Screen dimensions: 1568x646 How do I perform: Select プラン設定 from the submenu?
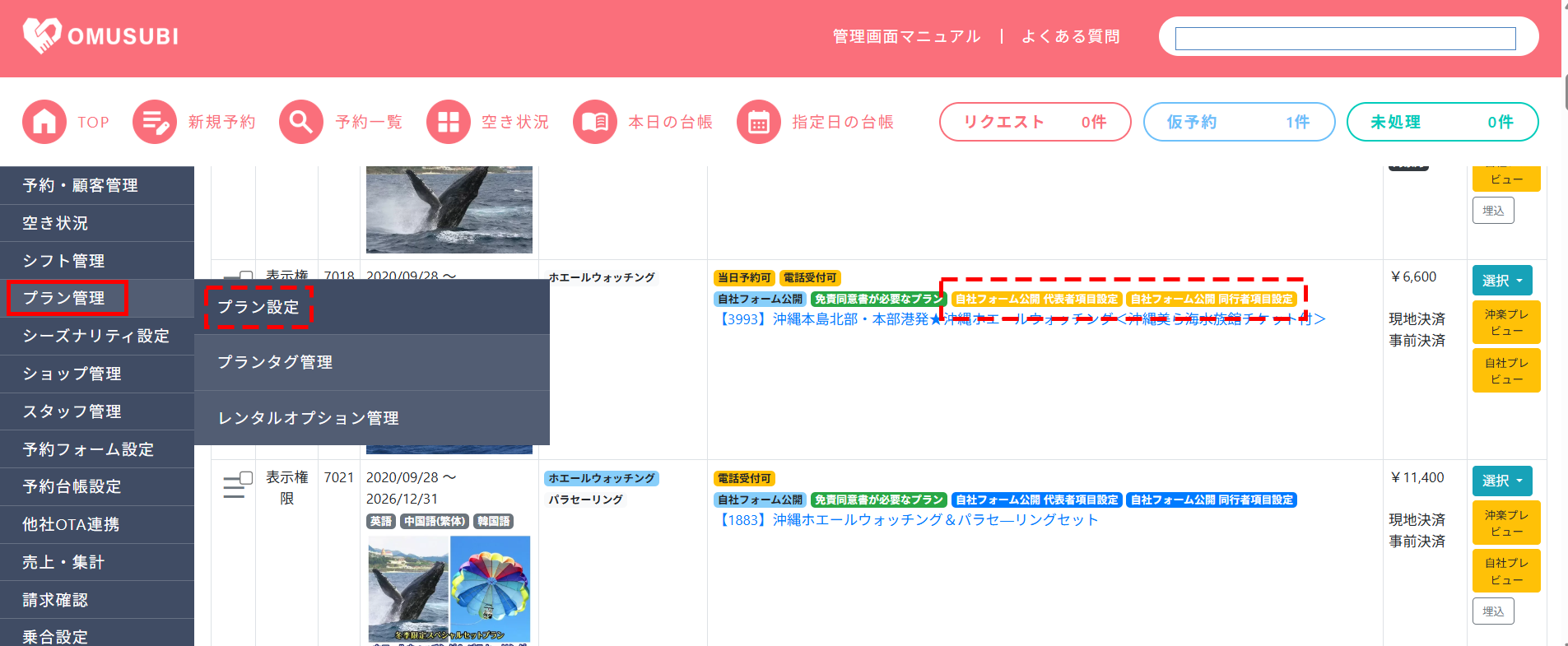click(x=258, y=307)
